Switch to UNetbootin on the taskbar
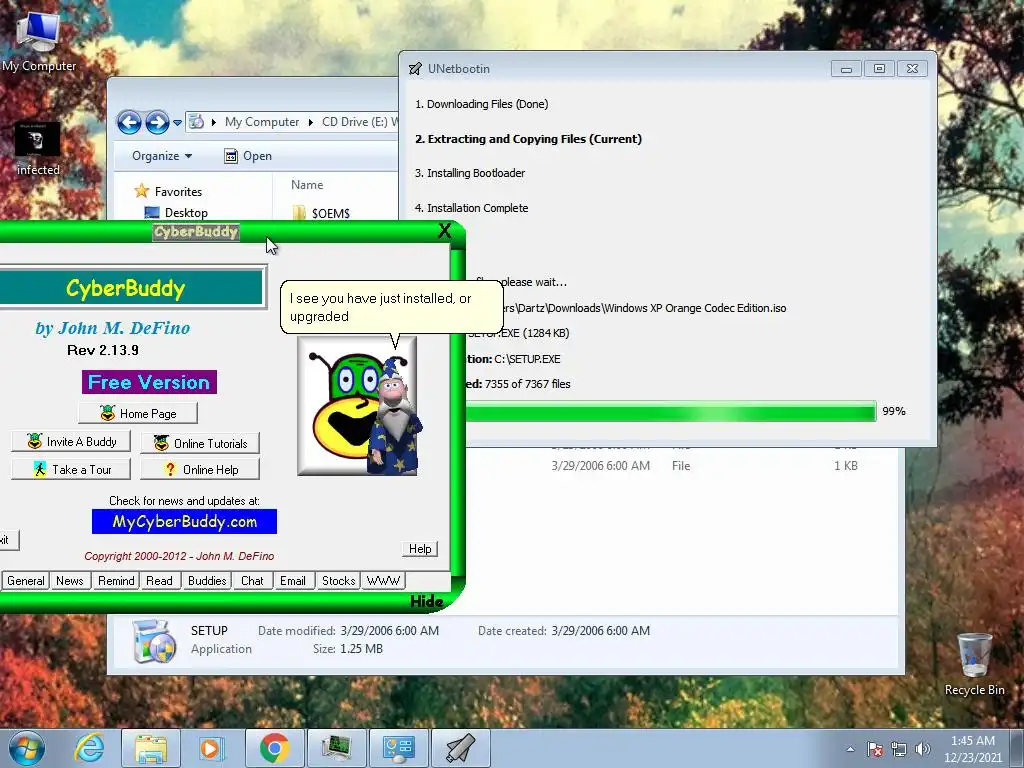Viewport: 1024px width, 768px height. (x=460, y=748)
